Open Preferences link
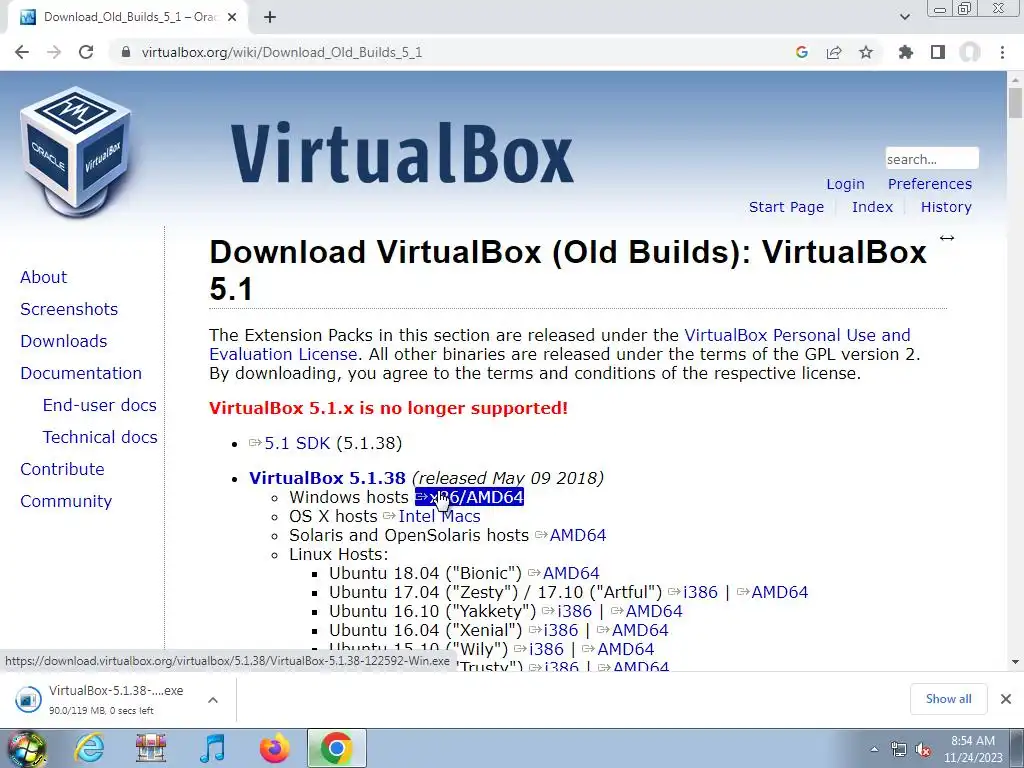The width and height of the screenshot is (1024, 768). click(929, 184)
